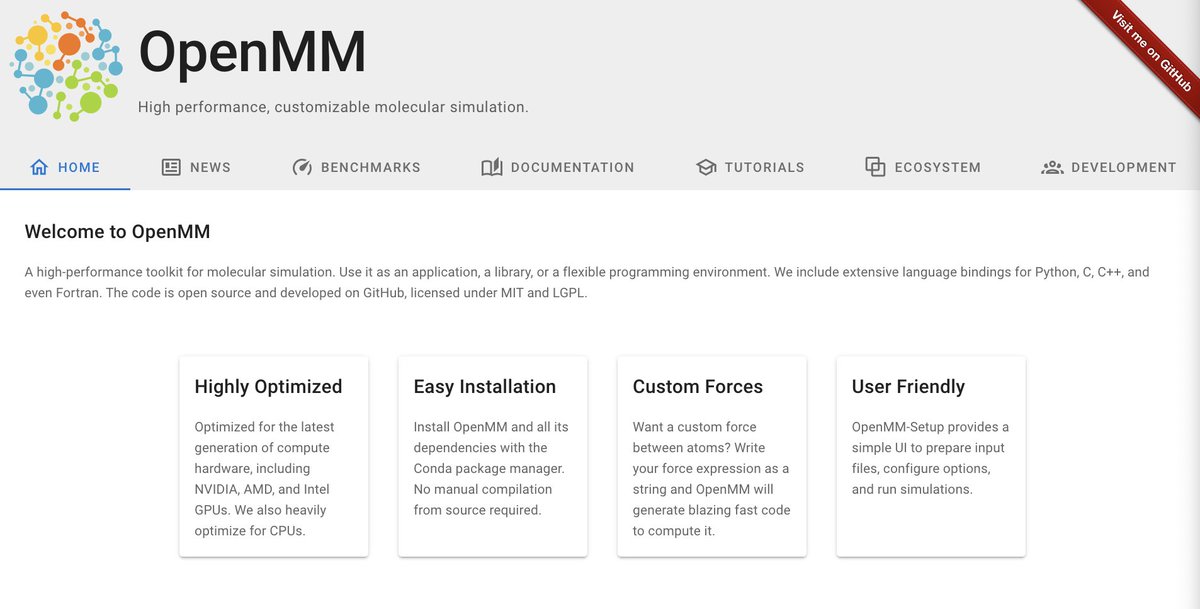Open the BENCHMARKS tab label

point(371,167)
